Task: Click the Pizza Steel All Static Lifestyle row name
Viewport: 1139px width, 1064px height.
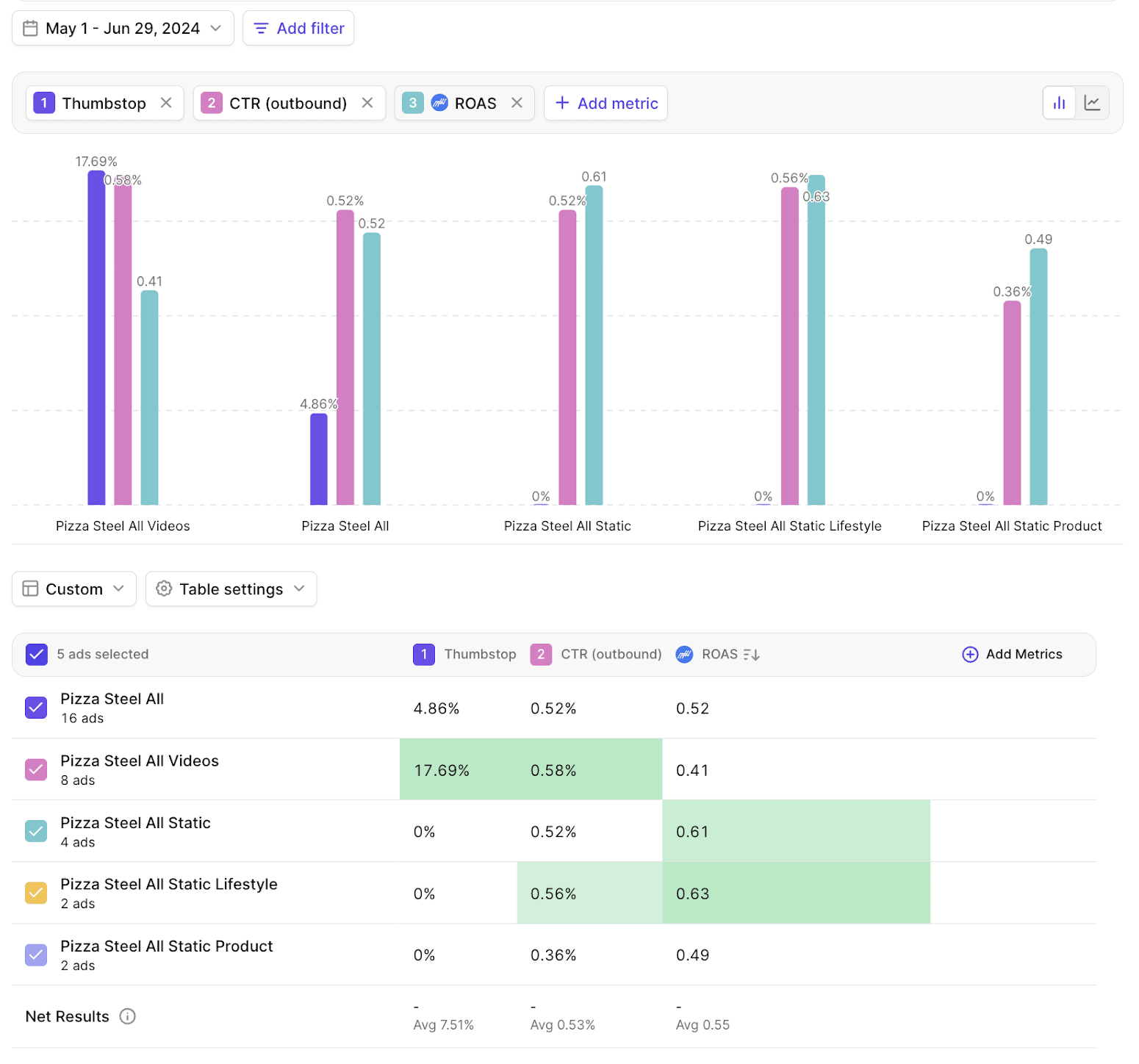Action: point(169,884)
